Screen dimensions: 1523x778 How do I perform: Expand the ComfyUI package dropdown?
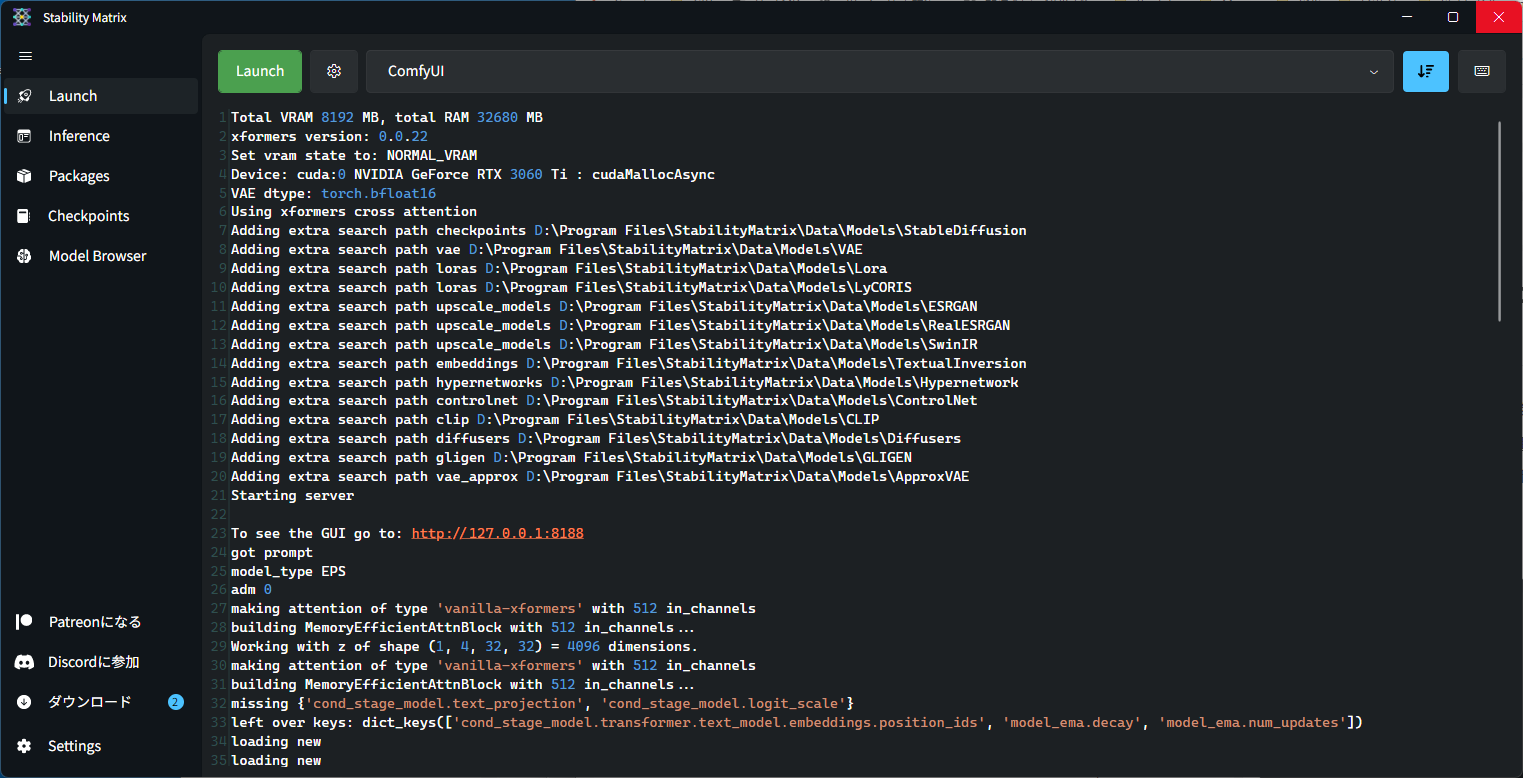pos(880,71)
